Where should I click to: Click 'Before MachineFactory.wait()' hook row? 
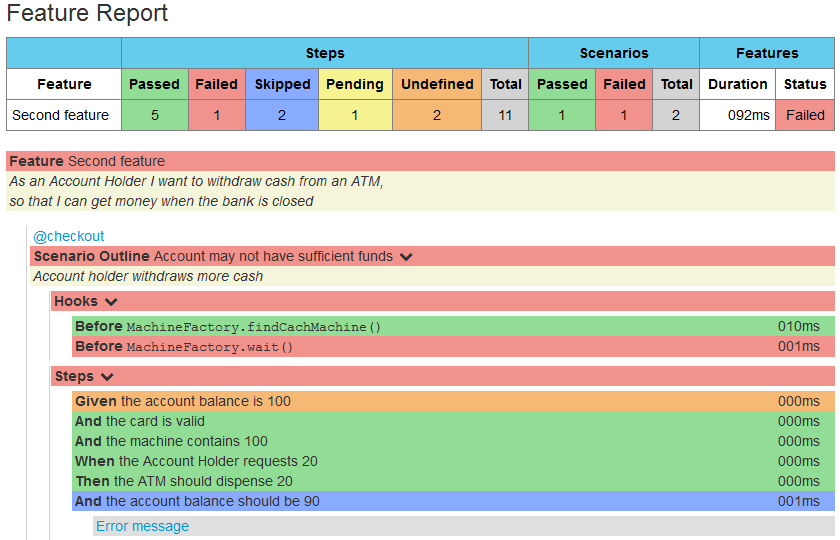453,347
